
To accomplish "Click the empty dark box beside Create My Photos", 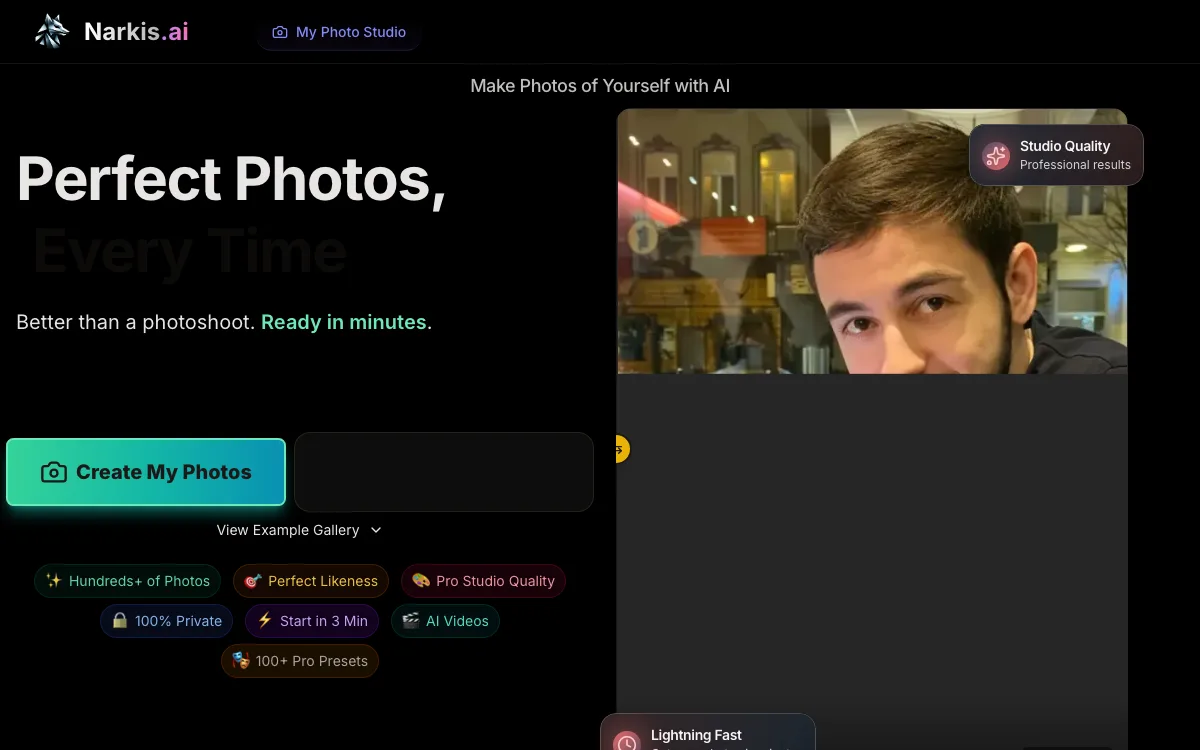I will (444, 472).
